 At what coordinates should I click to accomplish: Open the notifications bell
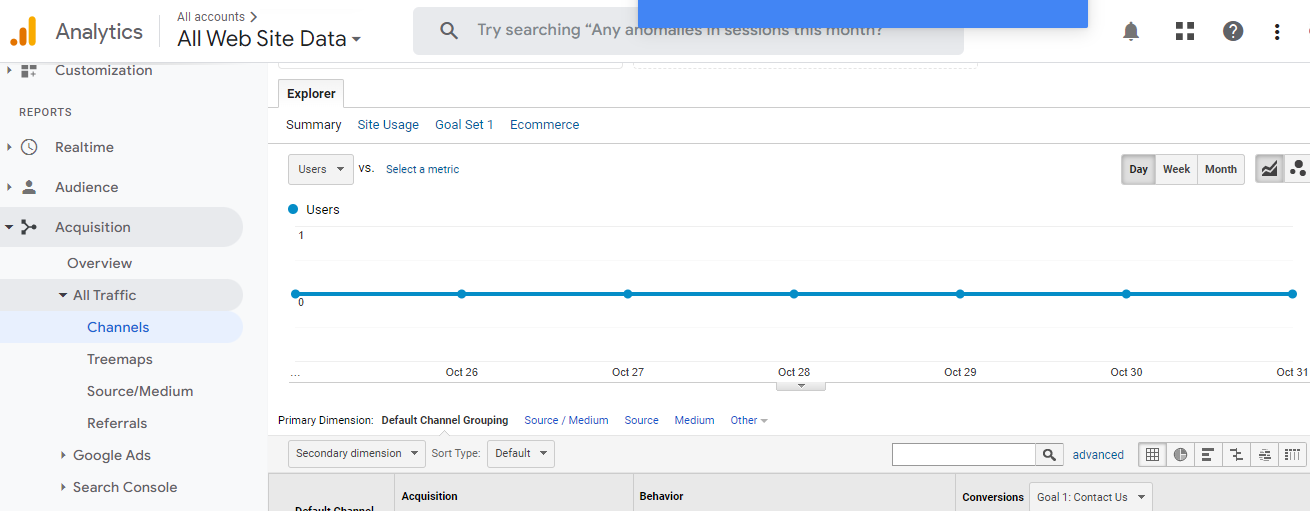1131,32
